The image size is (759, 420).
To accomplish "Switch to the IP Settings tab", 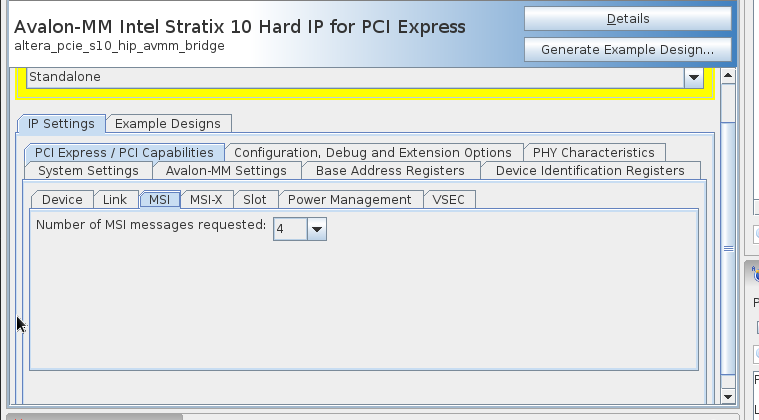I will [x=61, y=124].
